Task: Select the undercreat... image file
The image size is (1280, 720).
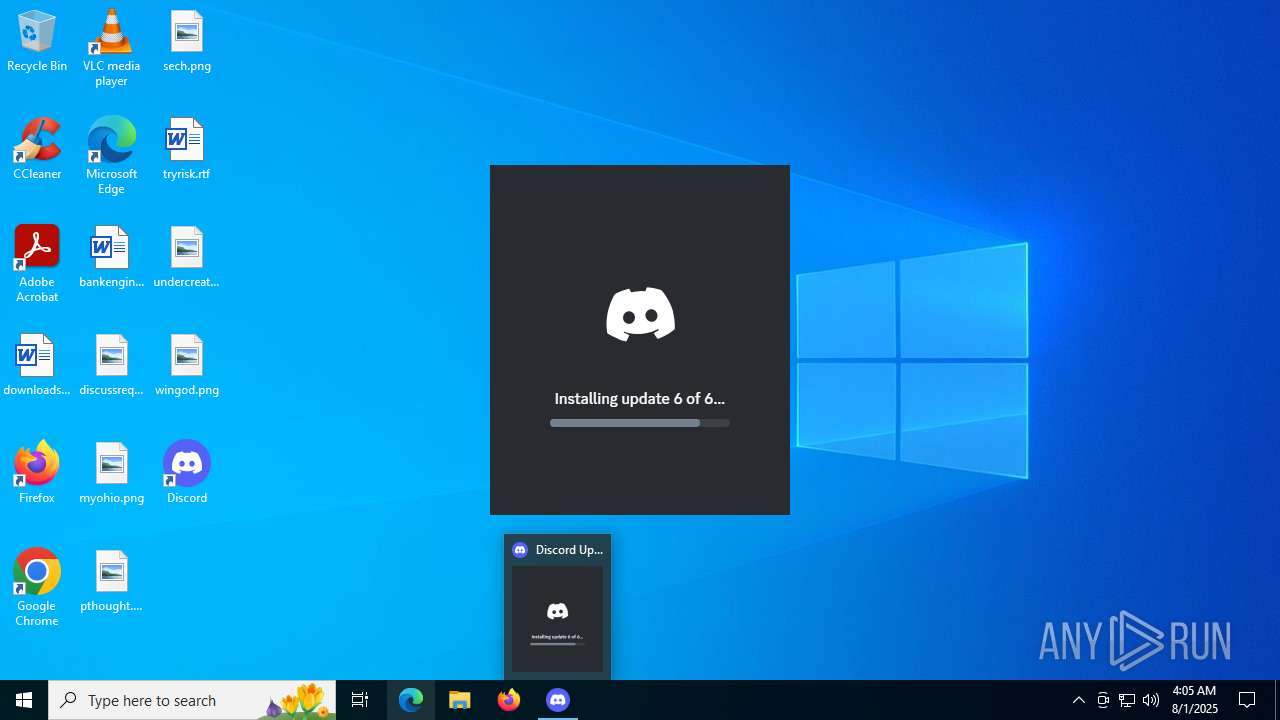Action: (187, 257)
